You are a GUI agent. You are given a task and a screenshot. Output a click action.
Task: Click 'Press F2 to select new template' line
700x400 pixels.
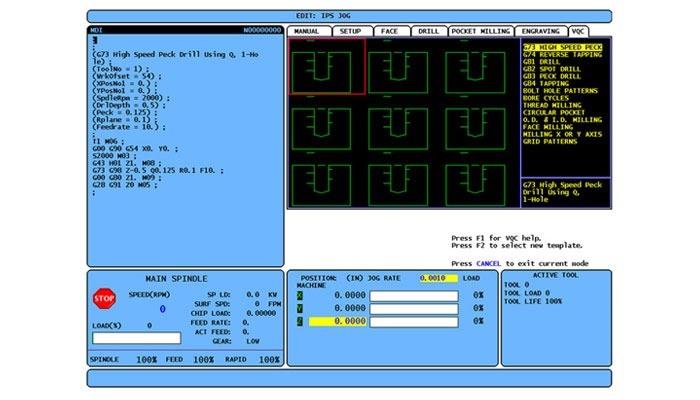tap(517, 246)
